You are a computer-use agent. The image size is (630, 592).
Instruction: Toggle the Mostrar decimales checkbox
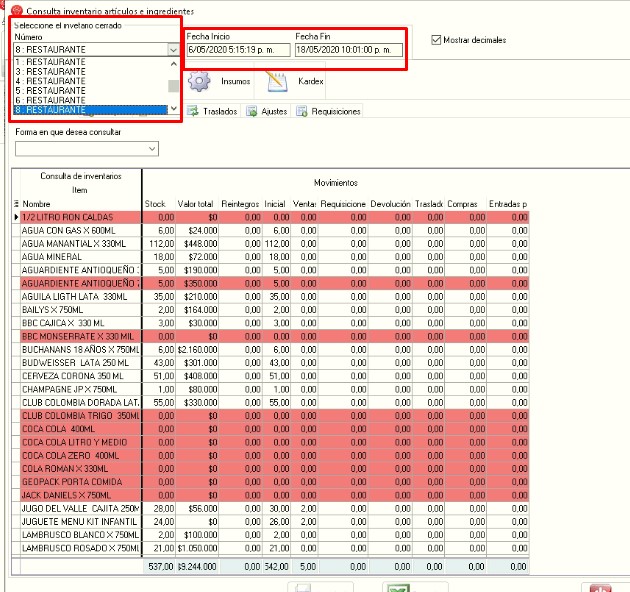tap(436, 41)
